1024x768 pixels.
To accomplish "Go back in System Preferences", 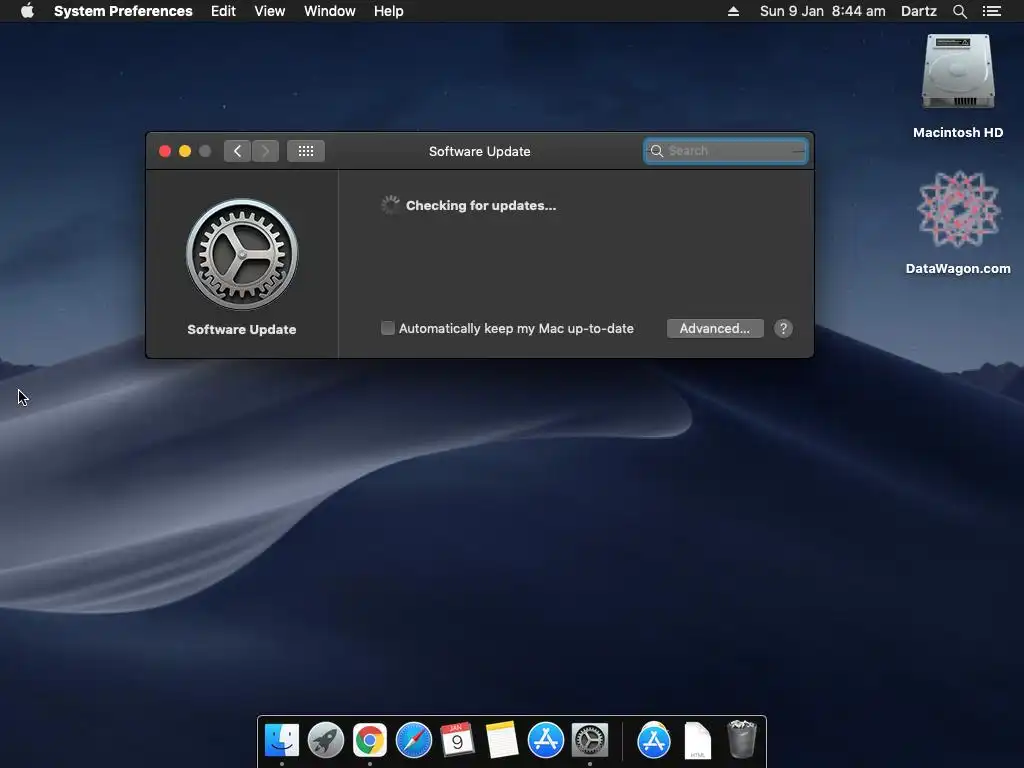I will tap(238, 151).
